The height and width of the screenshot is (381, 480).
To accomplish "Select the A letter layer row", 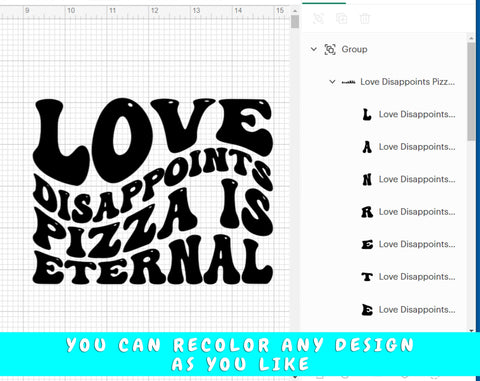I will point(409,147).
